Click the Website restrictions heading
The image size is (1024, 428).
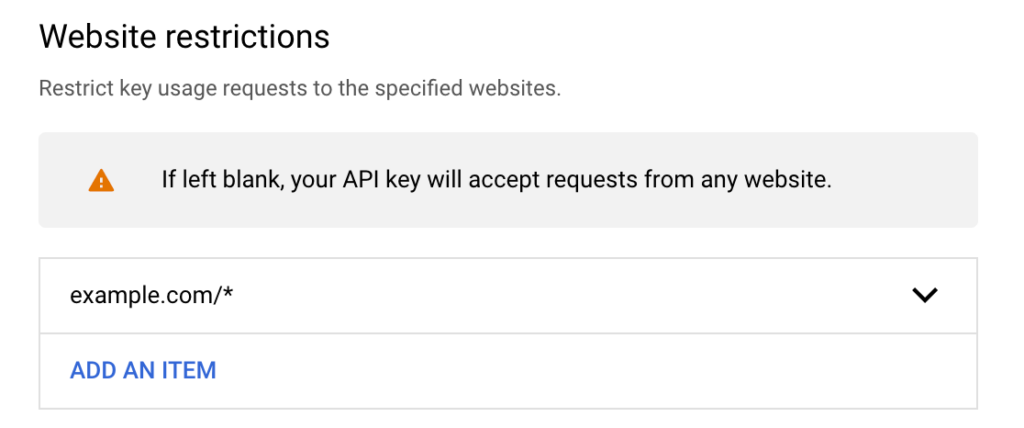[184, 37]
